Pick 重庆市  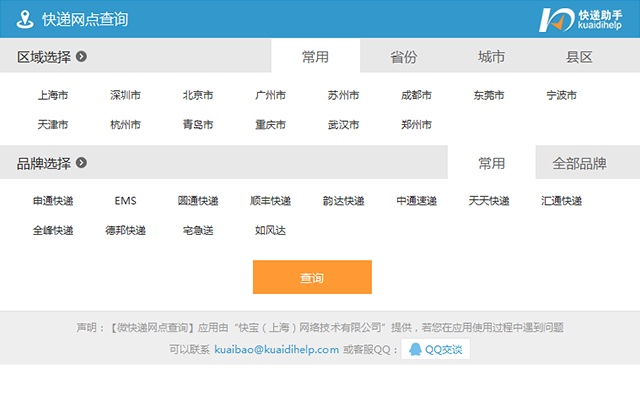click(x=270, y=124)
